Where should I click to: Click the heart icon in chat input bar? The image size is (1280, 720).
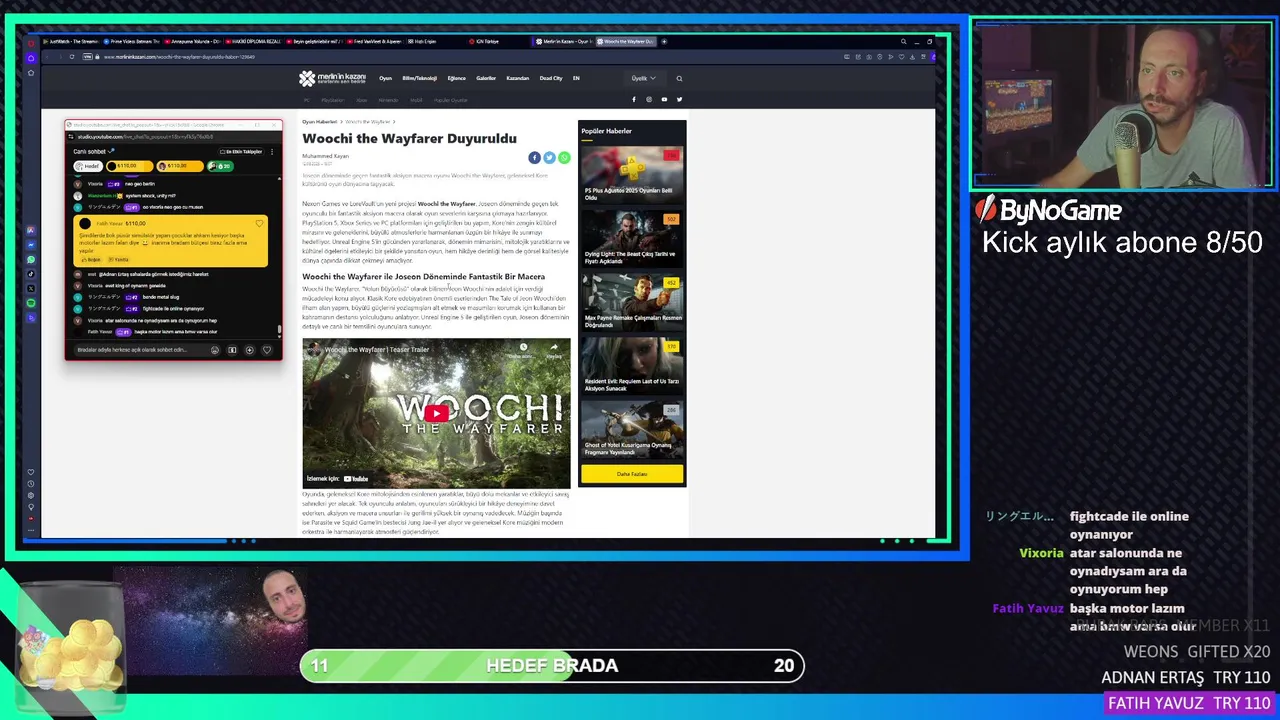point(267,350)
